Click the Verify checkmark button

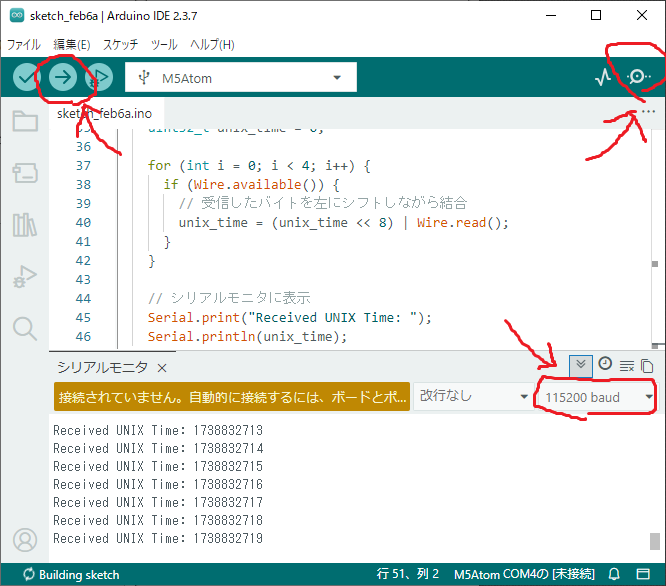coord(26,78)
